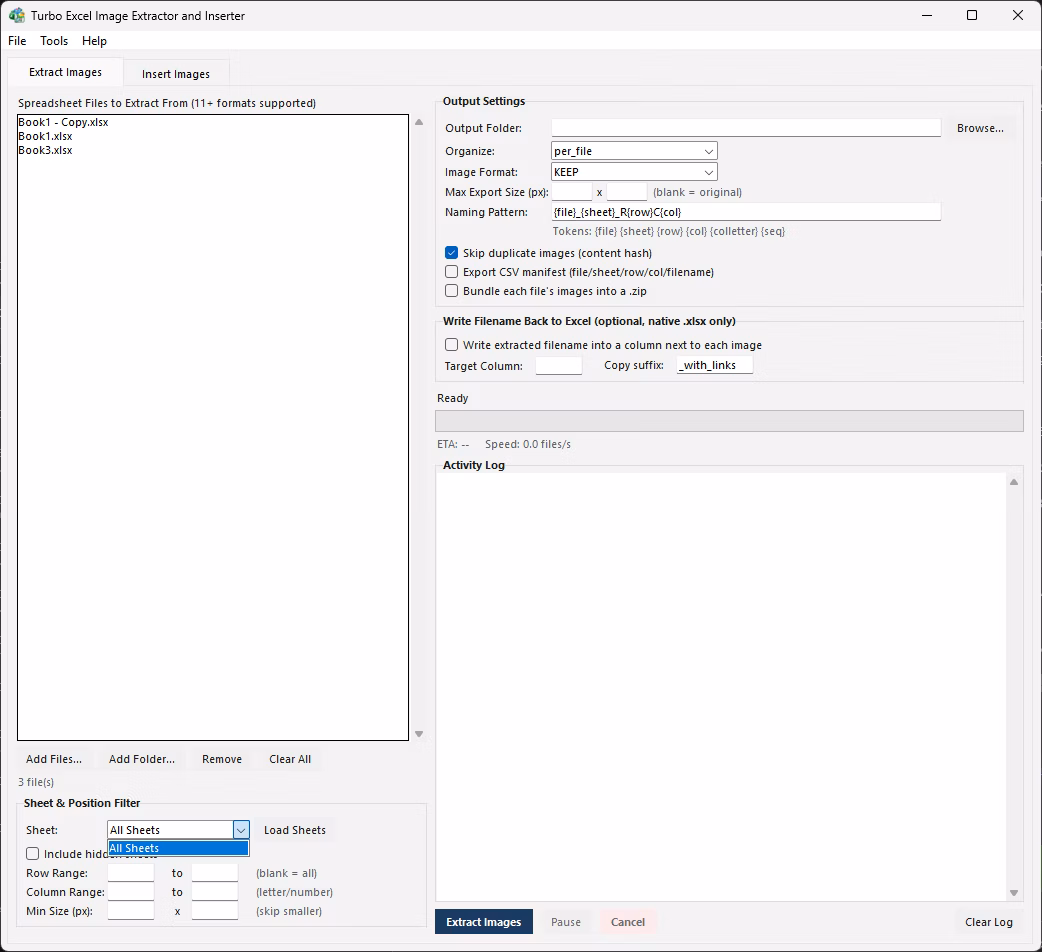Viewport: 1042px width, 952px height.
Task: Click the Cancel button
Action: 628,922
